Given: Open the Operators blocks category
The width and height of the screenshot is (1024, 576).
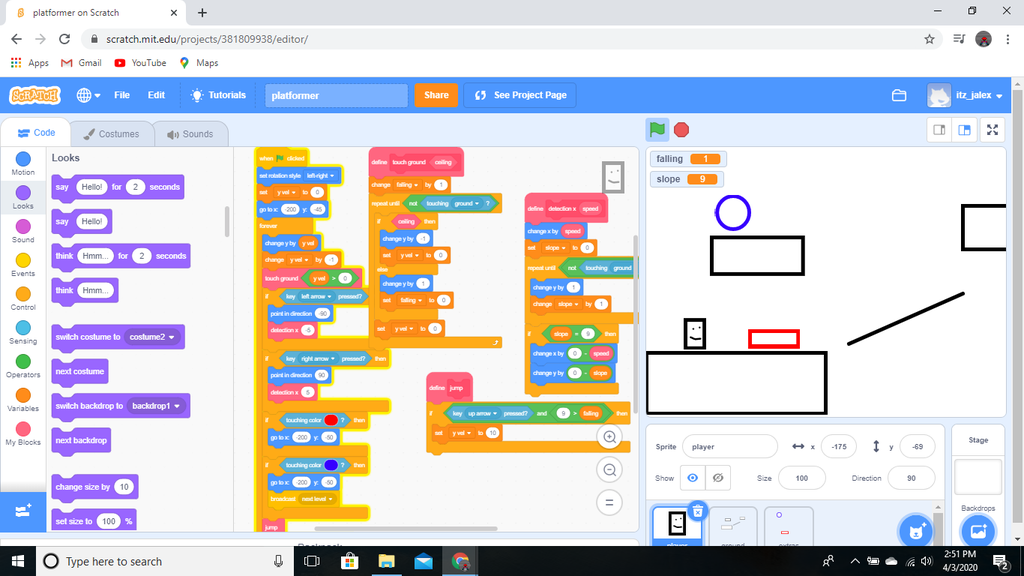Looking at the screenshot, I should [23, 366].
